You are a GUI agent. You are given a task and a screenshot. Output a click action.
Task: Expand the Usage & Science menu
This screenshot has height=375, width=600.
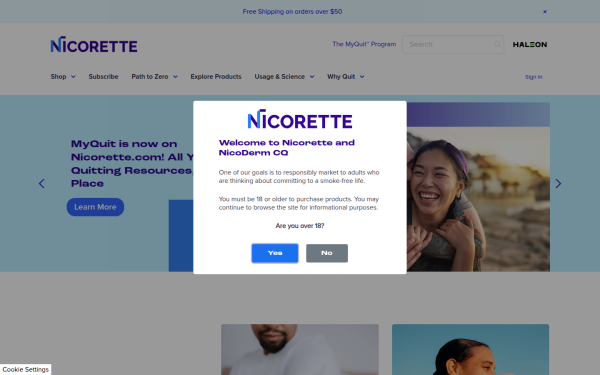[284, 77]
